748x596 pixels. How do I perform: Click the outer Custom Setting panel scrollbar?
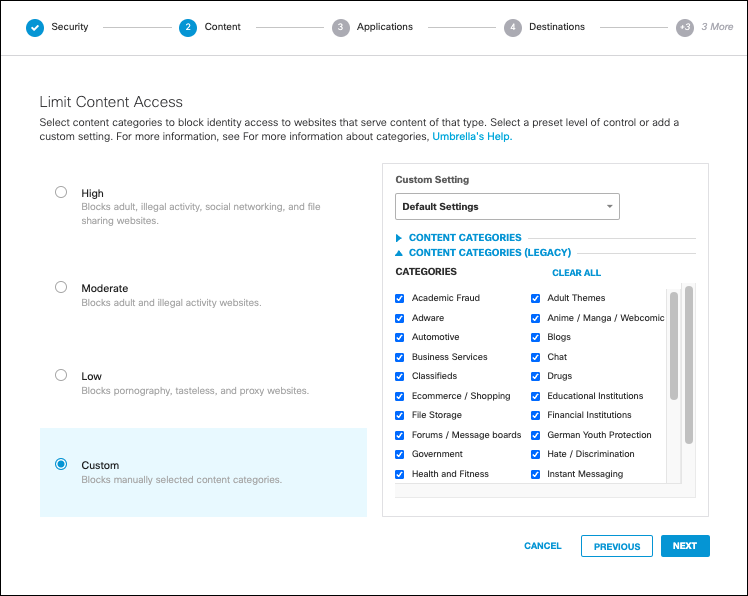[689, 365]
